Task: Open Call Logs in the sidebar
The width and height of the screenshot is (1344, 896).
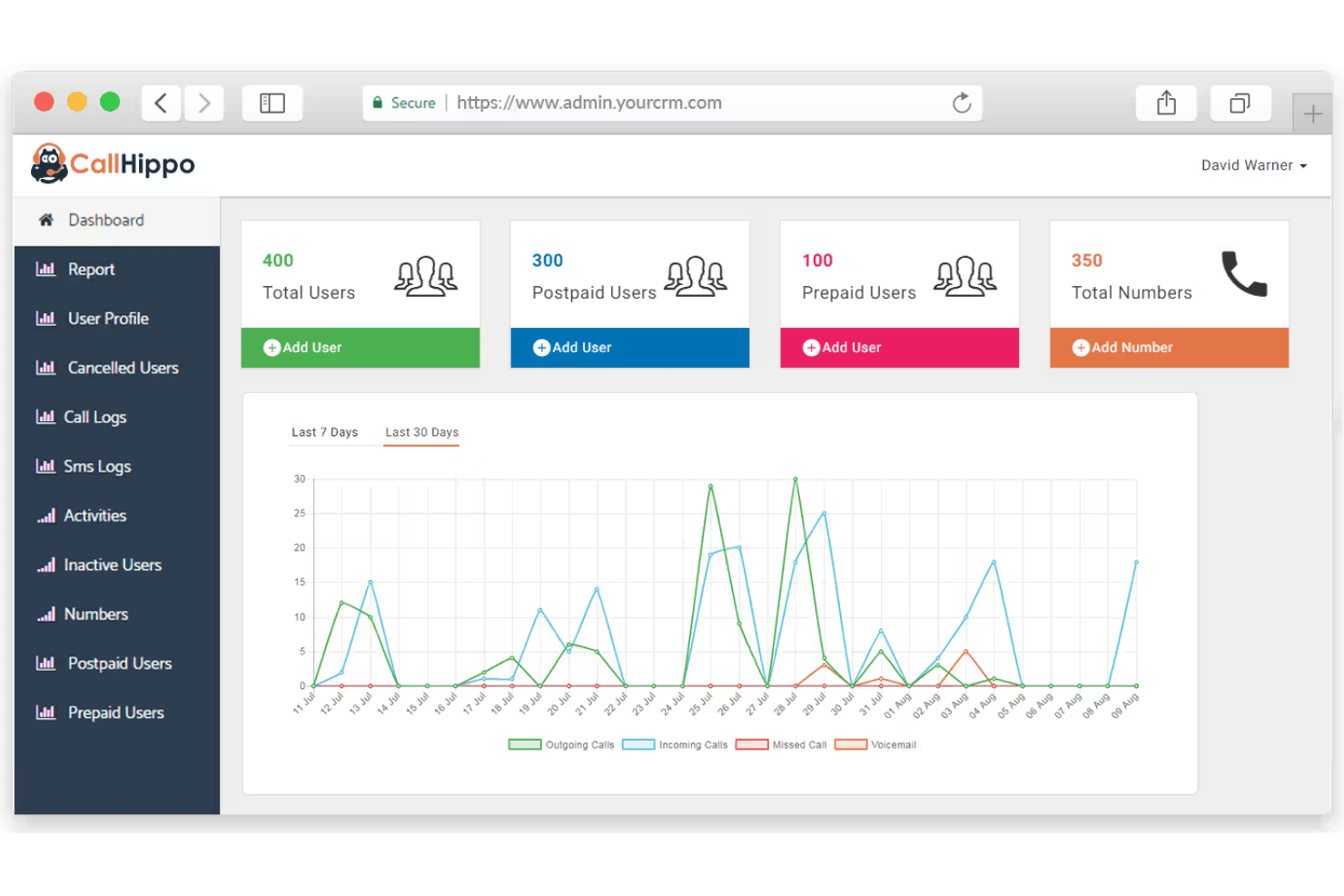Action: (117, 417)
